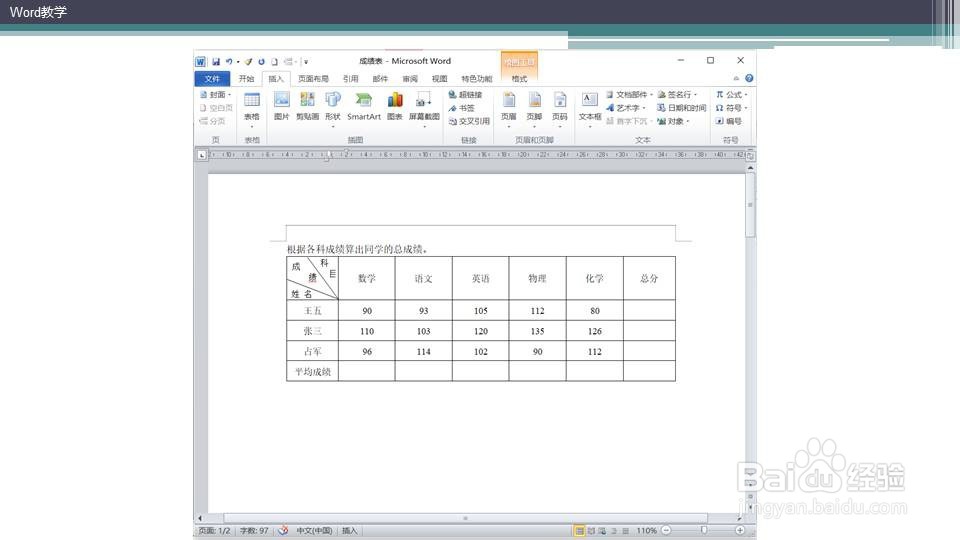Open the 签名行 (Signature Line) dropdown

pos(677,95)
